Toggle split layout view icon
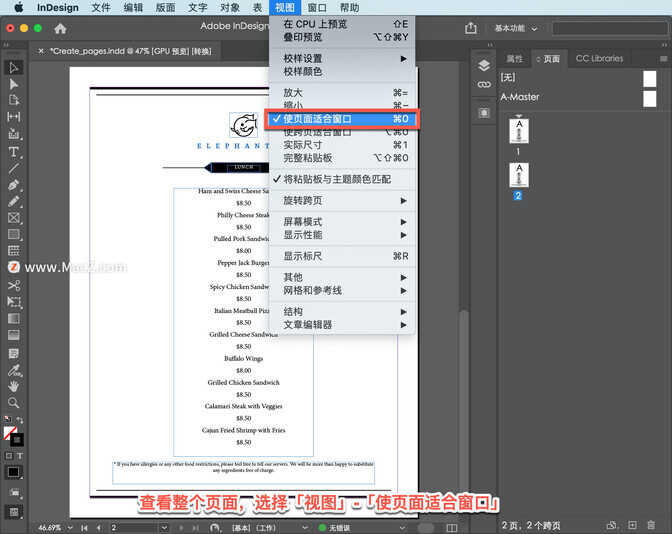Screen dimensions: 672x534 451,528
